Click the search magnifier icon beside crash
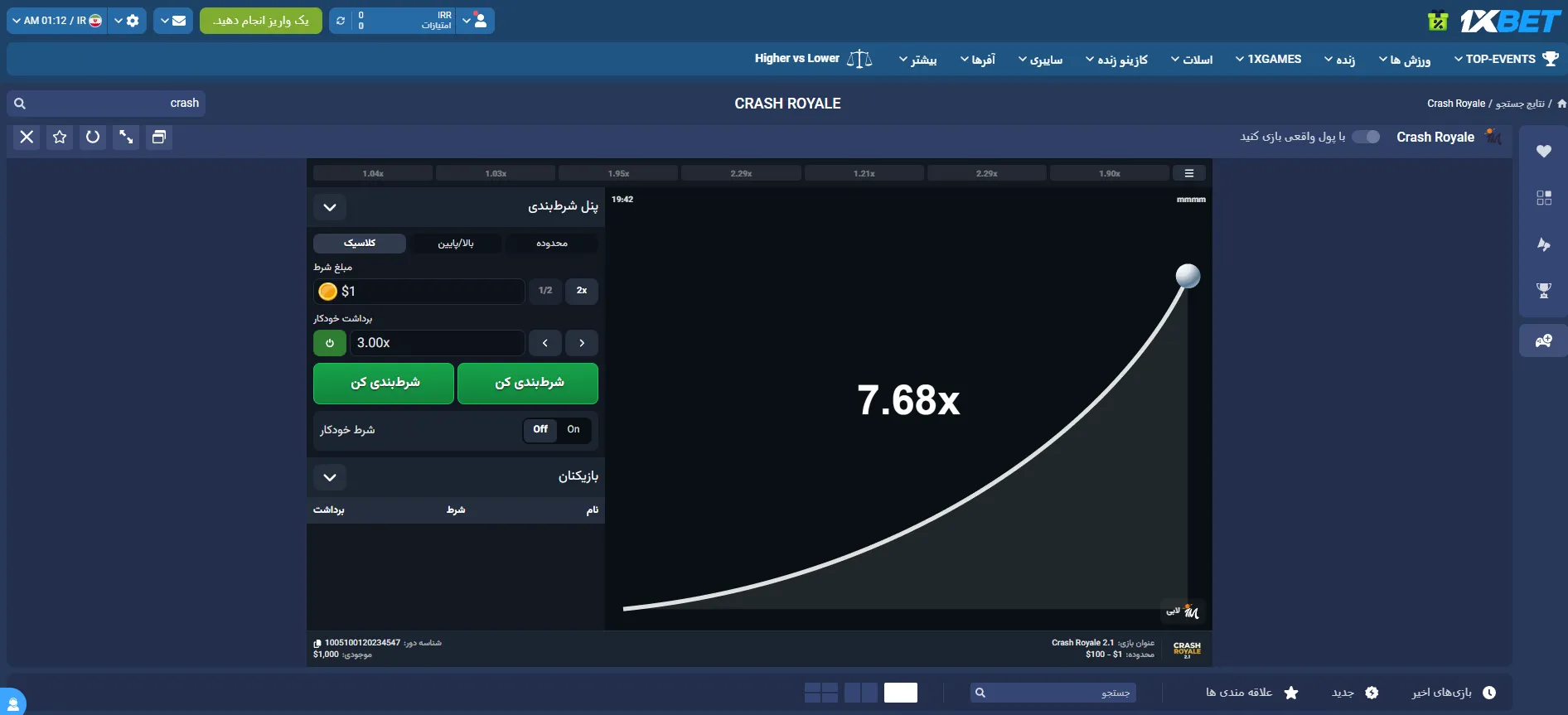Image resolution: width=1568 pixels, height=715 pixels. point(20,104)
